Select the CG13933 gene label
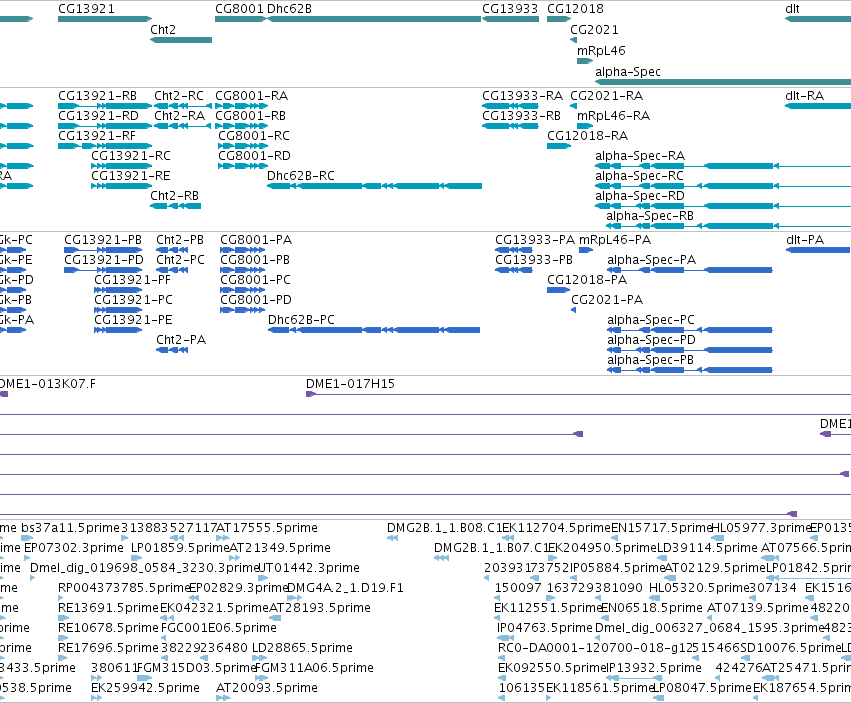 [x=510, y=9]
